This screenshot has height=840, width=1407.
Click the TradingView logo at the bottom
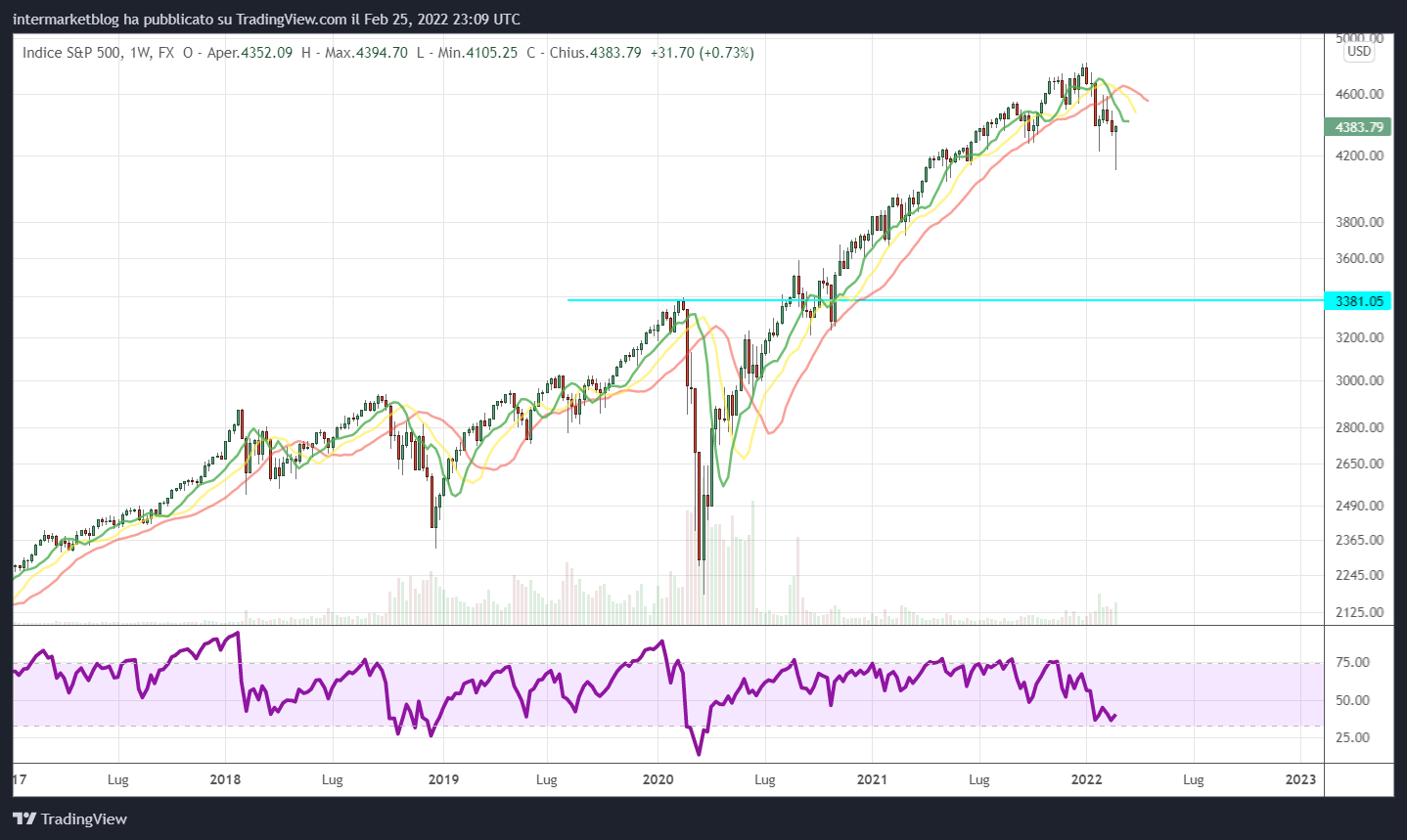tap(69, 818)
